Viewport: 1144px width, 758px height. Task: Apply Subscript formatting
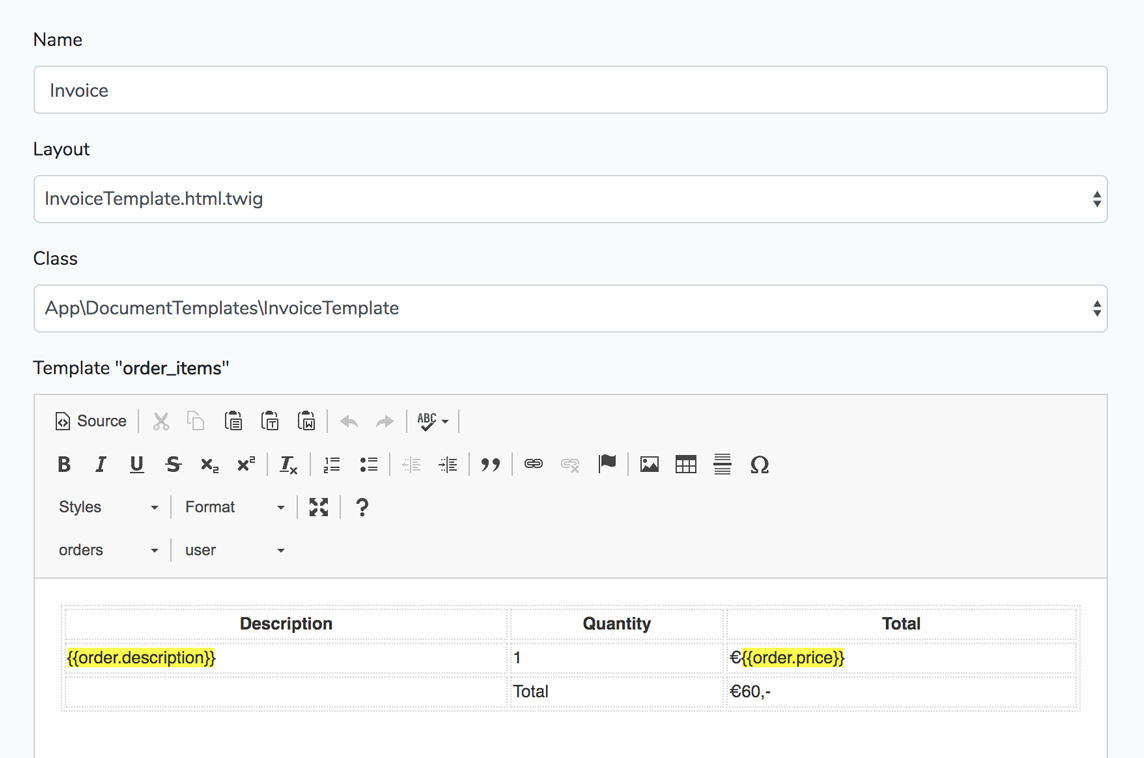tap(209, 464)
